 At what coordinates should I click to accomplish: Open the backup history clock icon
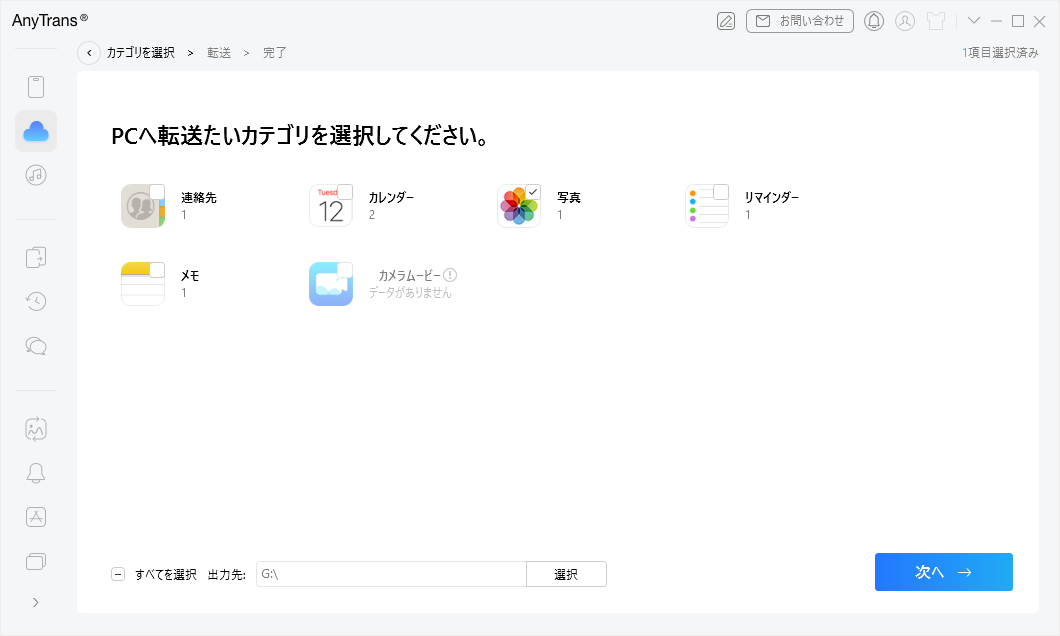coord(36,301)
